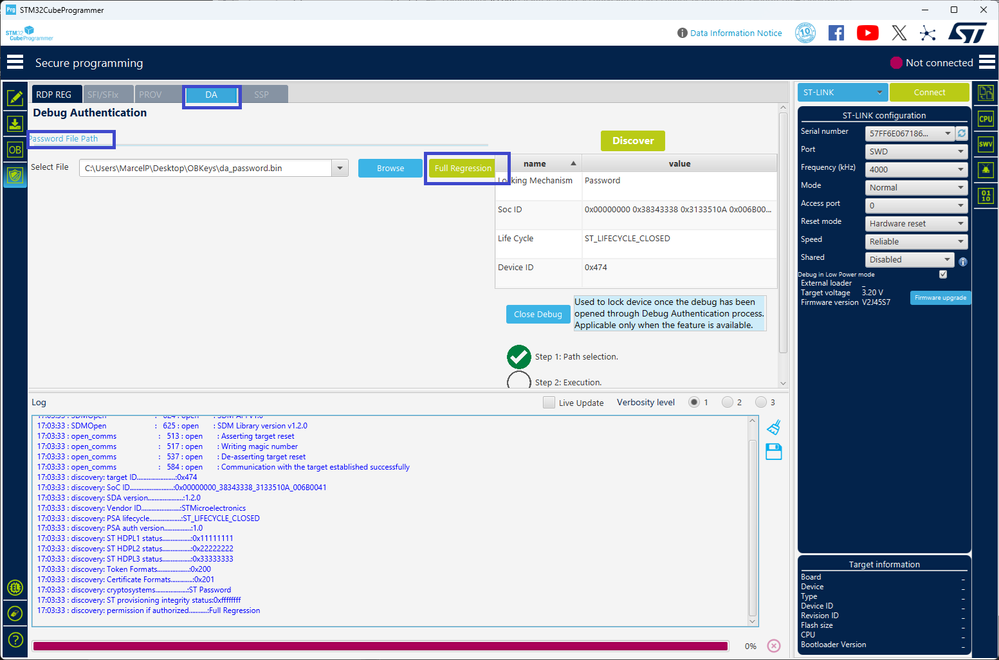Open the Mode Normal dropdown
The image size is (999, 660).
[x=916, y=187]
